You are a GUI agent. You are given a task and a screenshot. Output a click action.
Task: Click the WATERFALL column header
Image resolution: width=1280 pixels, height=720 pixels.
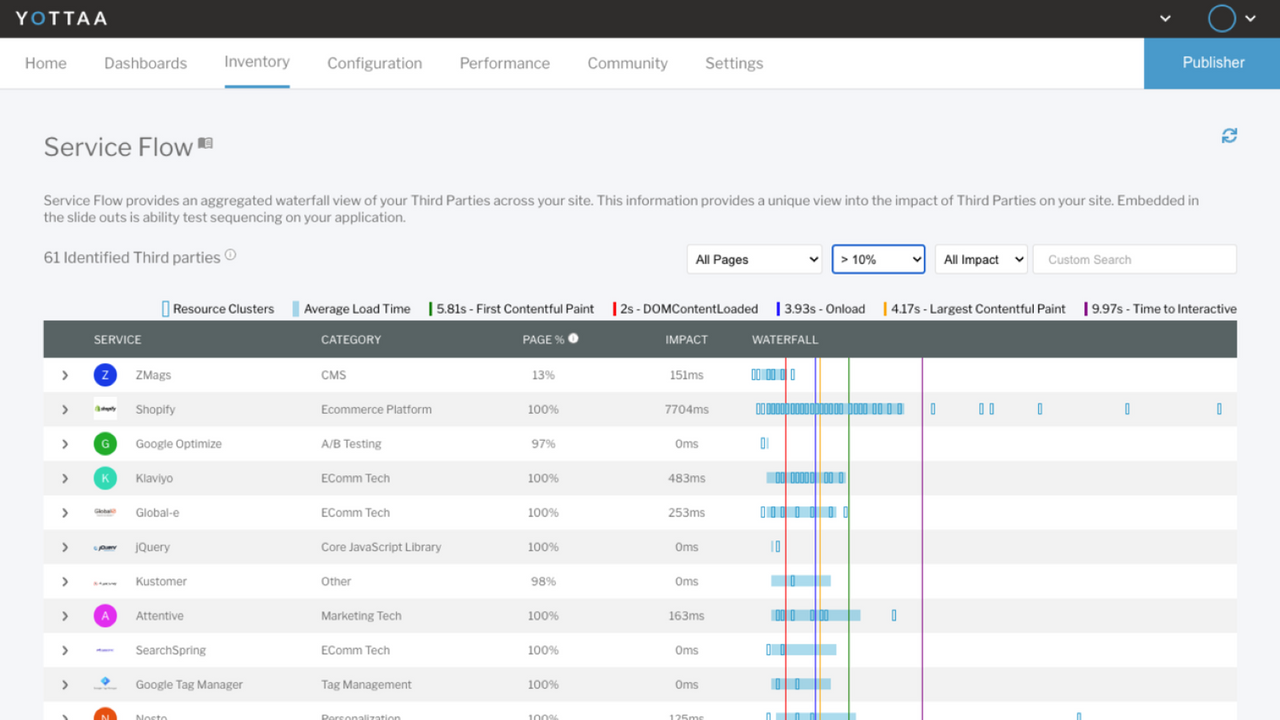[785, 340]
